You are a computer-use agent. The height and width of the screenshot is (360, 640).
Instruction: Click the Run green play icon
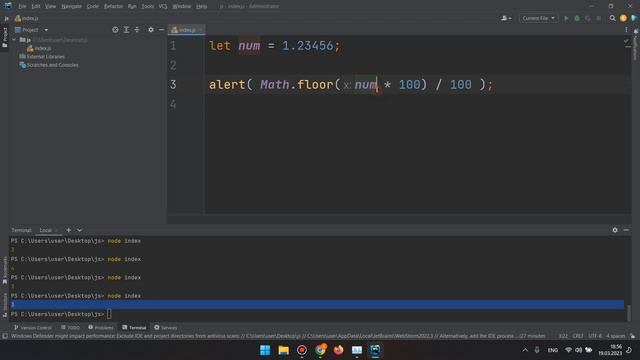pyautogui.click(x=566, y=18)
